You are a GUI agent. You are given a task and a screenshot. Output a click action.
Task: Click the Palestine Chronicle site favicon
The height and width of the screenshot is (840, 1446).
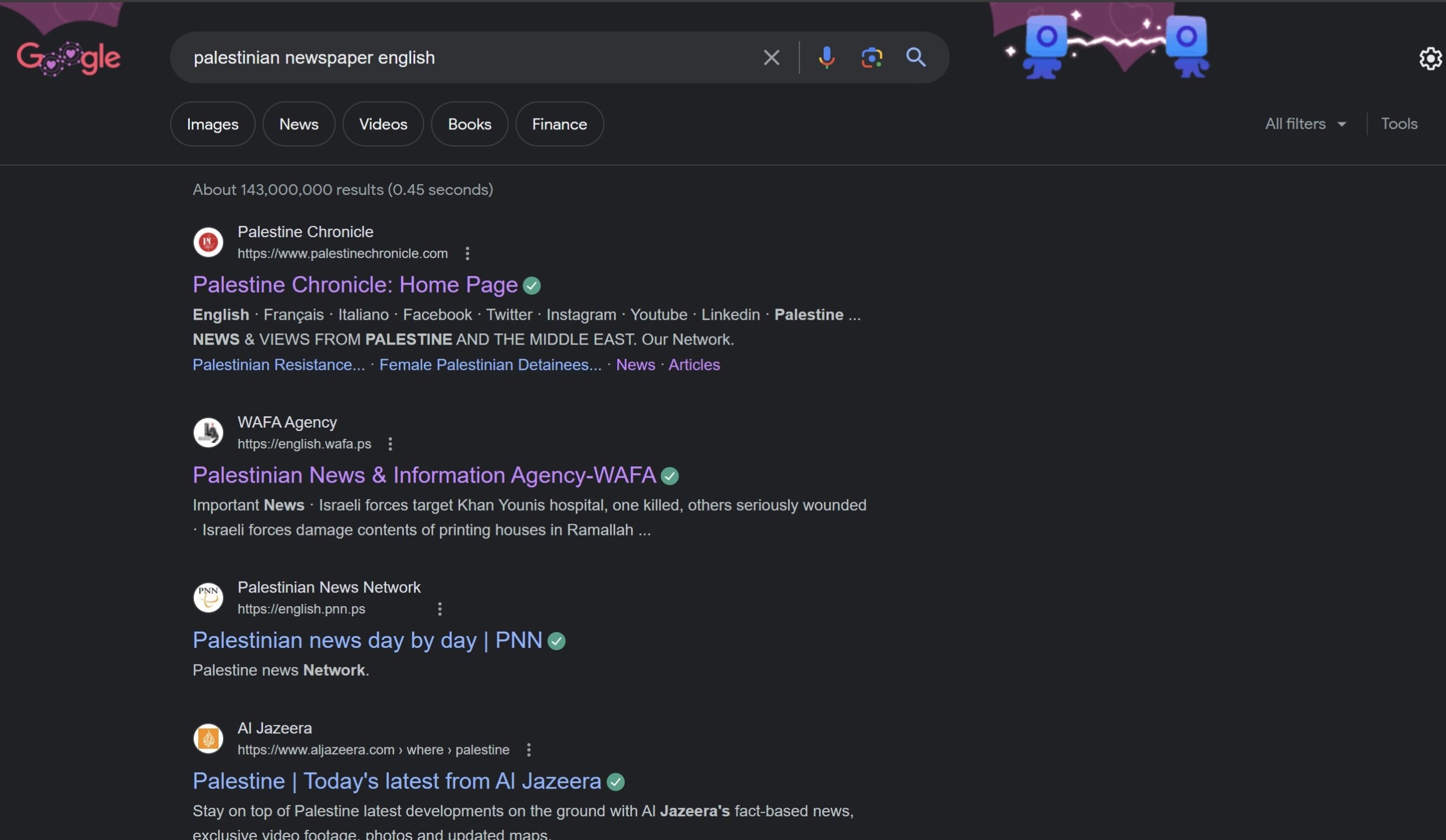(208, 242)
